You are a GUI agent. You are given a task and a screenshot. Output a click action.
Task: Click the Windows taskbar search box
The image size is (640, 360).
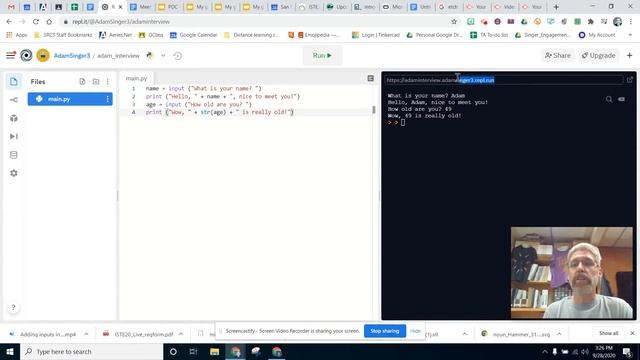coord(91,351)
